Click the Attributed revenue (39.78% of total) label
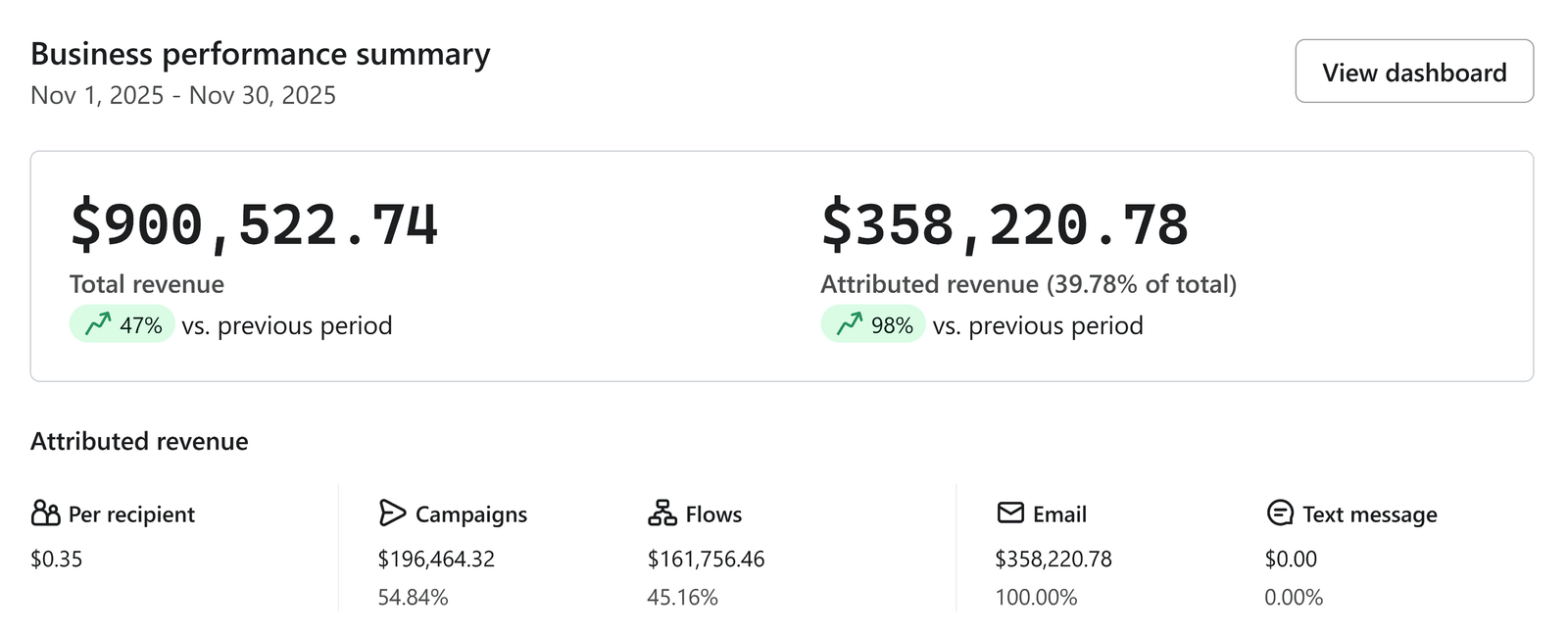 1028,284
